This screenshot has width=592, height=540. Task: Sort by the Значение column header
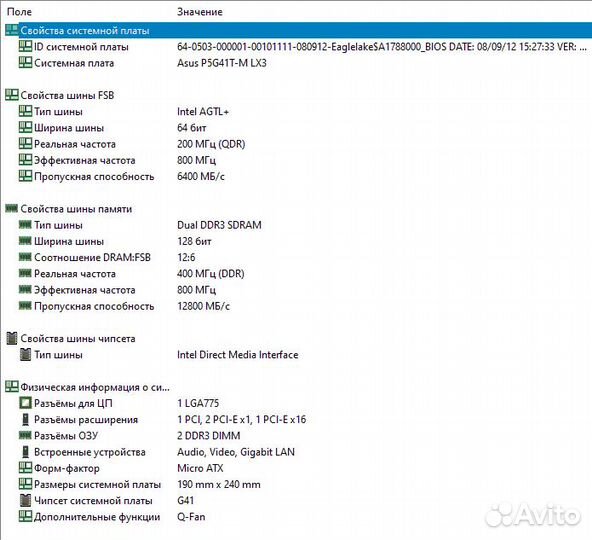tap(200, 12)
